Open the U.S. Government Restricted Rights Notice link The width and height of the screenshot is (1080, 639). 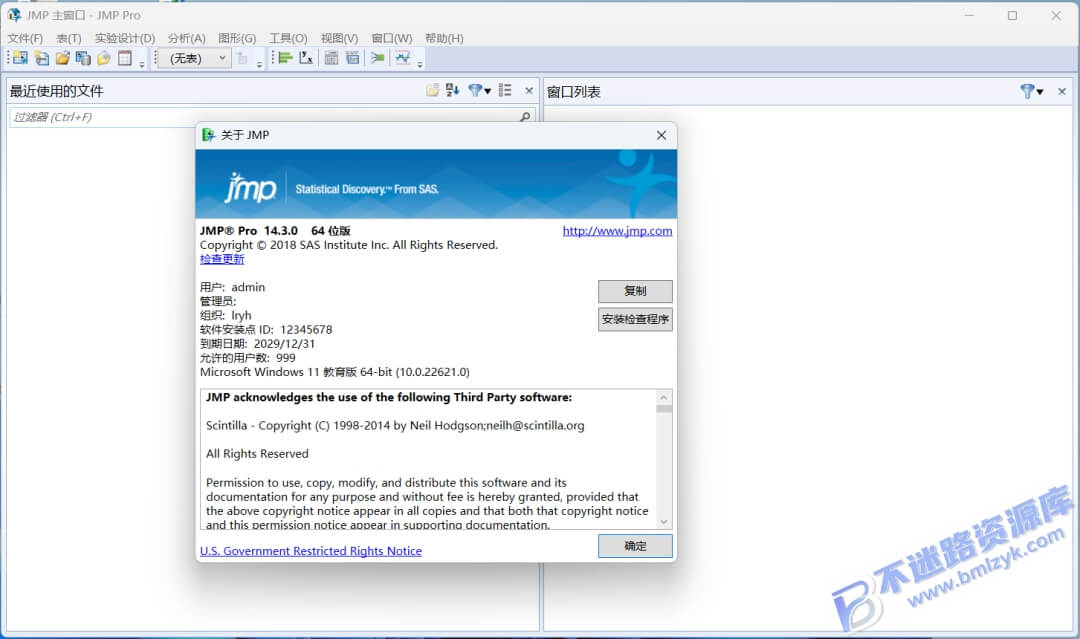[x=311, y=551]
